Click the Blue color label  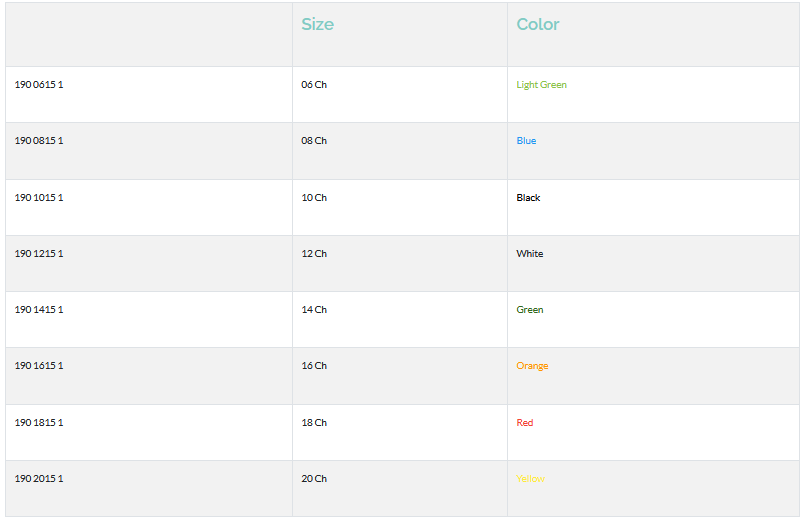tap(526, 141)
